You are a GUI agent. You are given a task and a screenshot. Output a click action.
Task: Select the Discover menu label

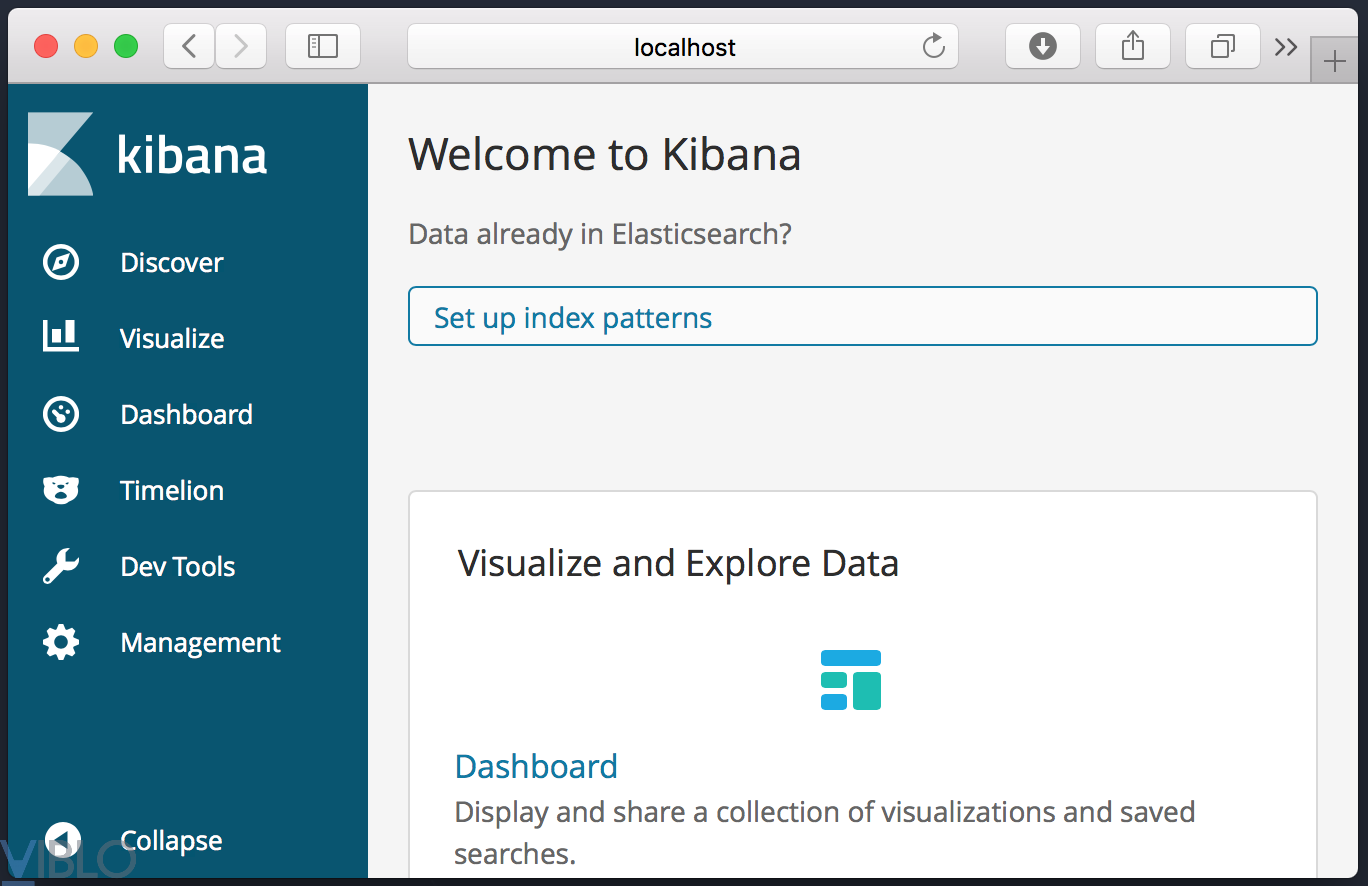tap(171, 263)
